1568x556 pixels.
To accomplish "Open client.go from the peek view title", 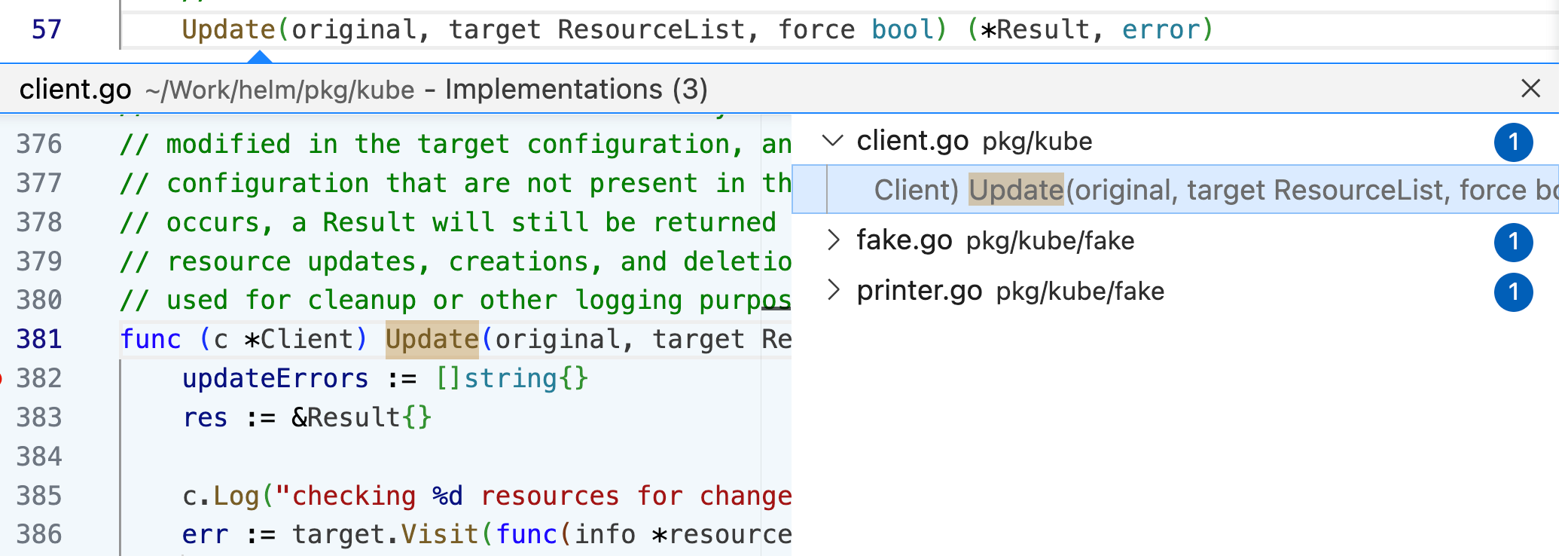I will [75, 90].
